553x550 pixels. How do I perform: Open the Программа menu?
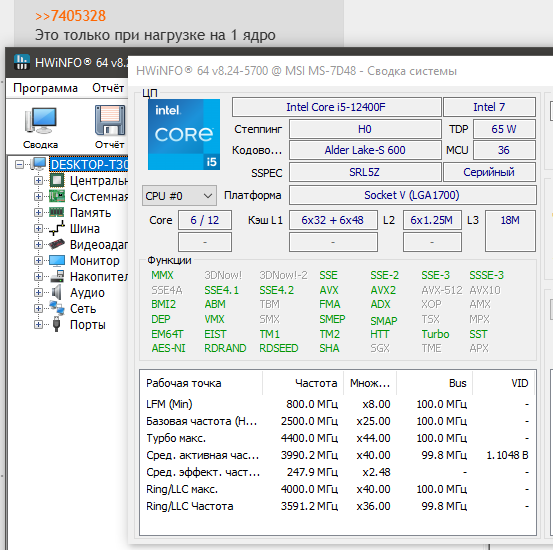[45, 88]
